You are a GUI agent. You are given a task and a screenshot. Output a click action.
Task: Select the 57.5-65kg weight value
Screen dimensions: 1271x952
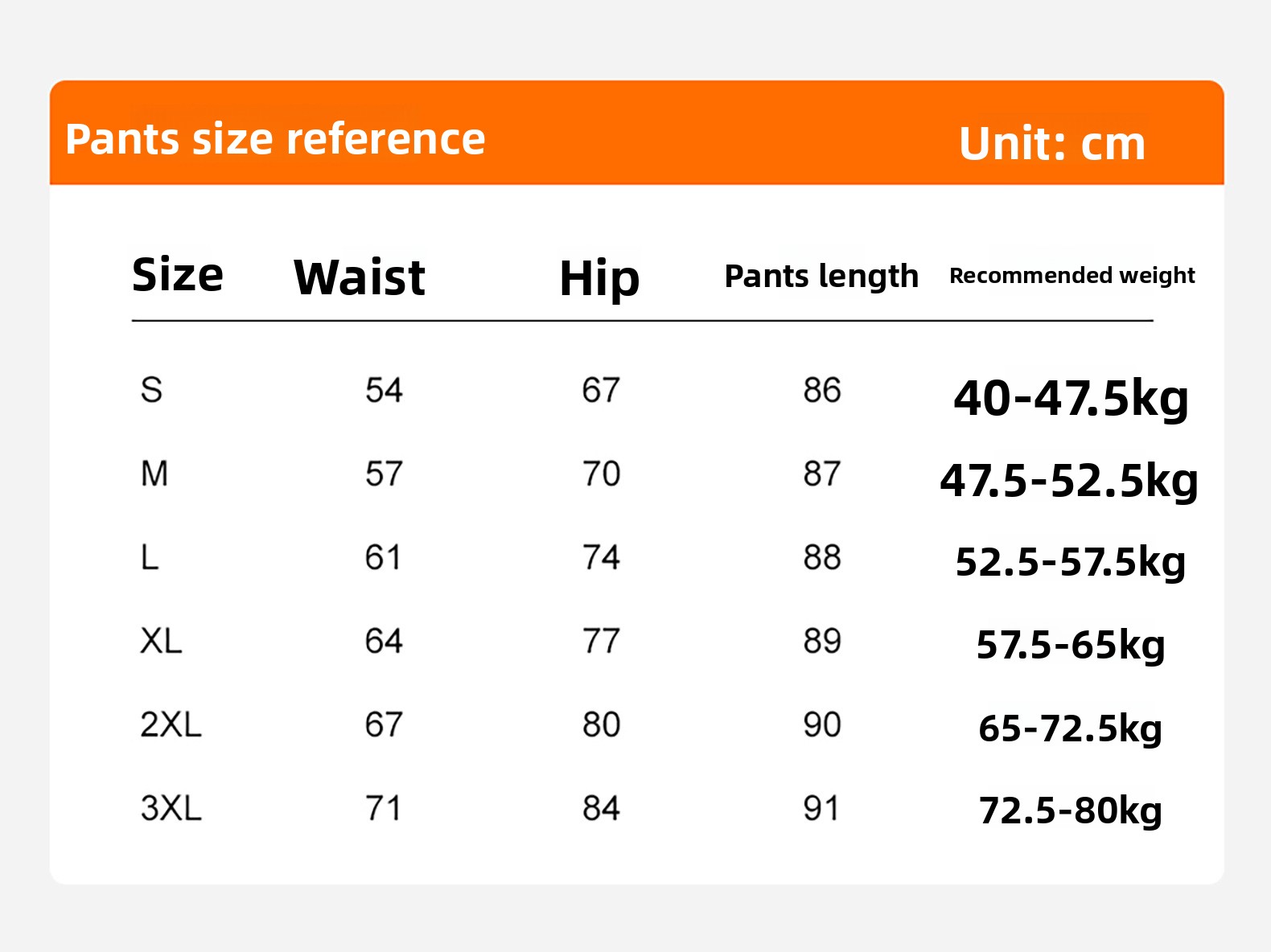[1071, 645]
